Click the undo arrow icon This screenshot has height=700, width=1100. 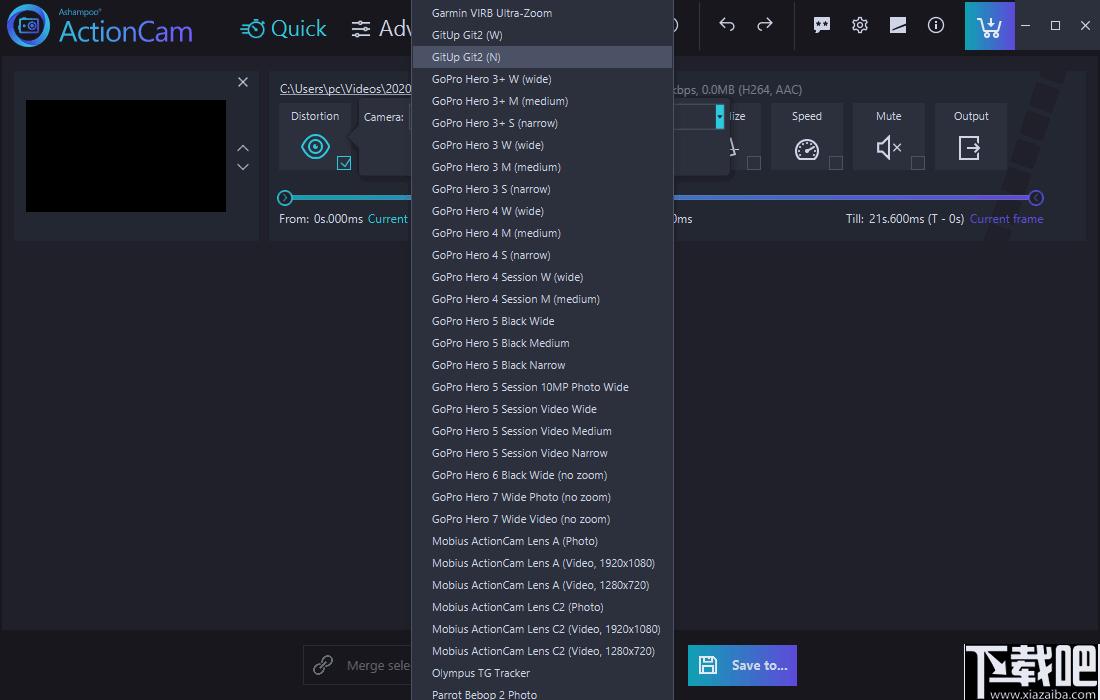tap(727, 25)
